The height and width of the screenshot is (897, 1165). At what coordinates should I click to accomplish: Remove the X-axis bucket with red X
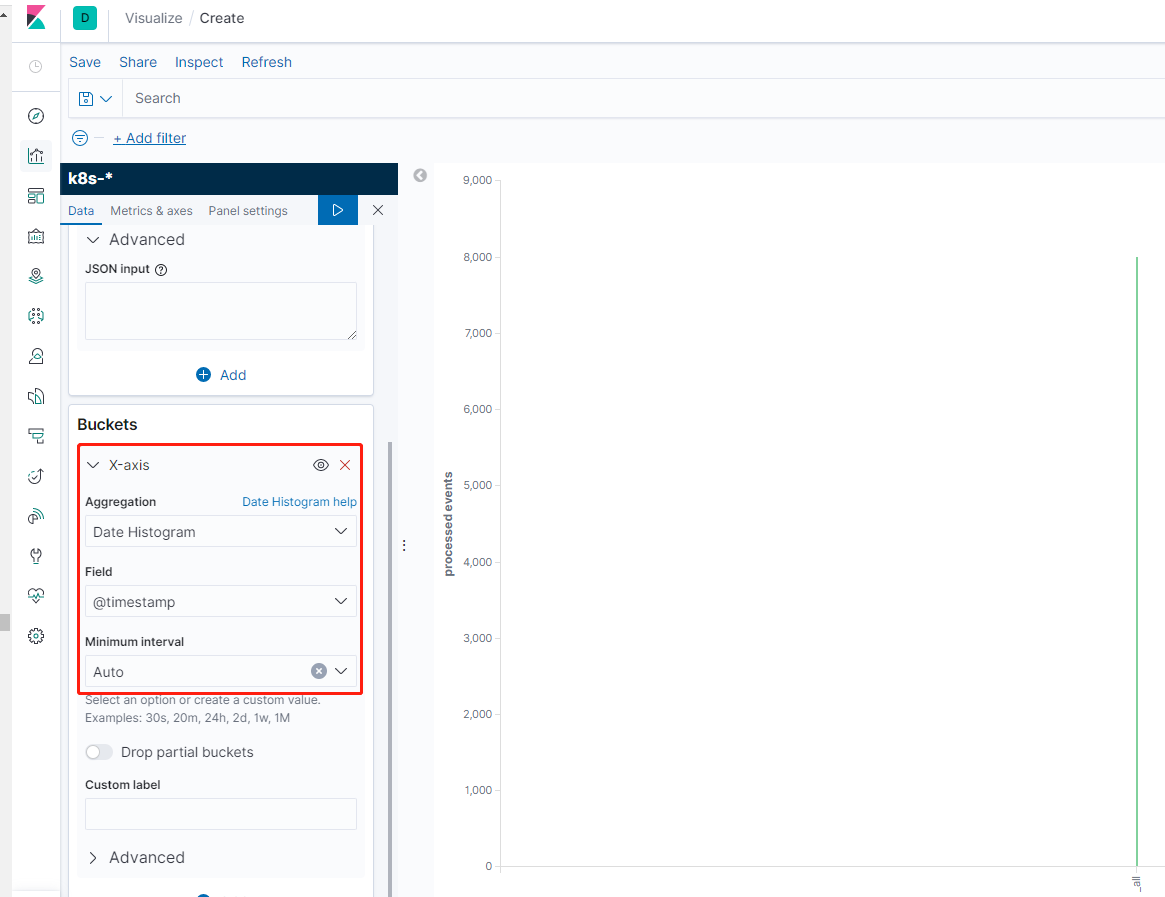click(345, 465)
